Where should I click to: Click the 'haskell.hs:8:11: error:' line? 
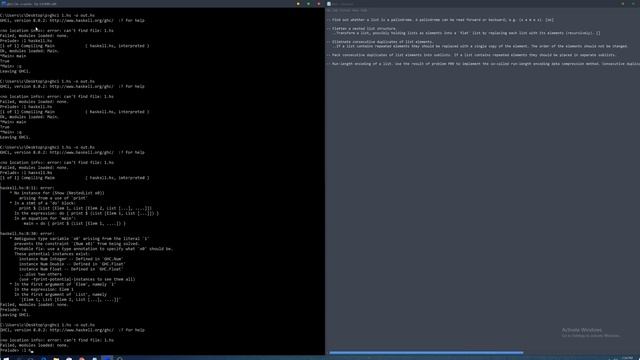27,188
